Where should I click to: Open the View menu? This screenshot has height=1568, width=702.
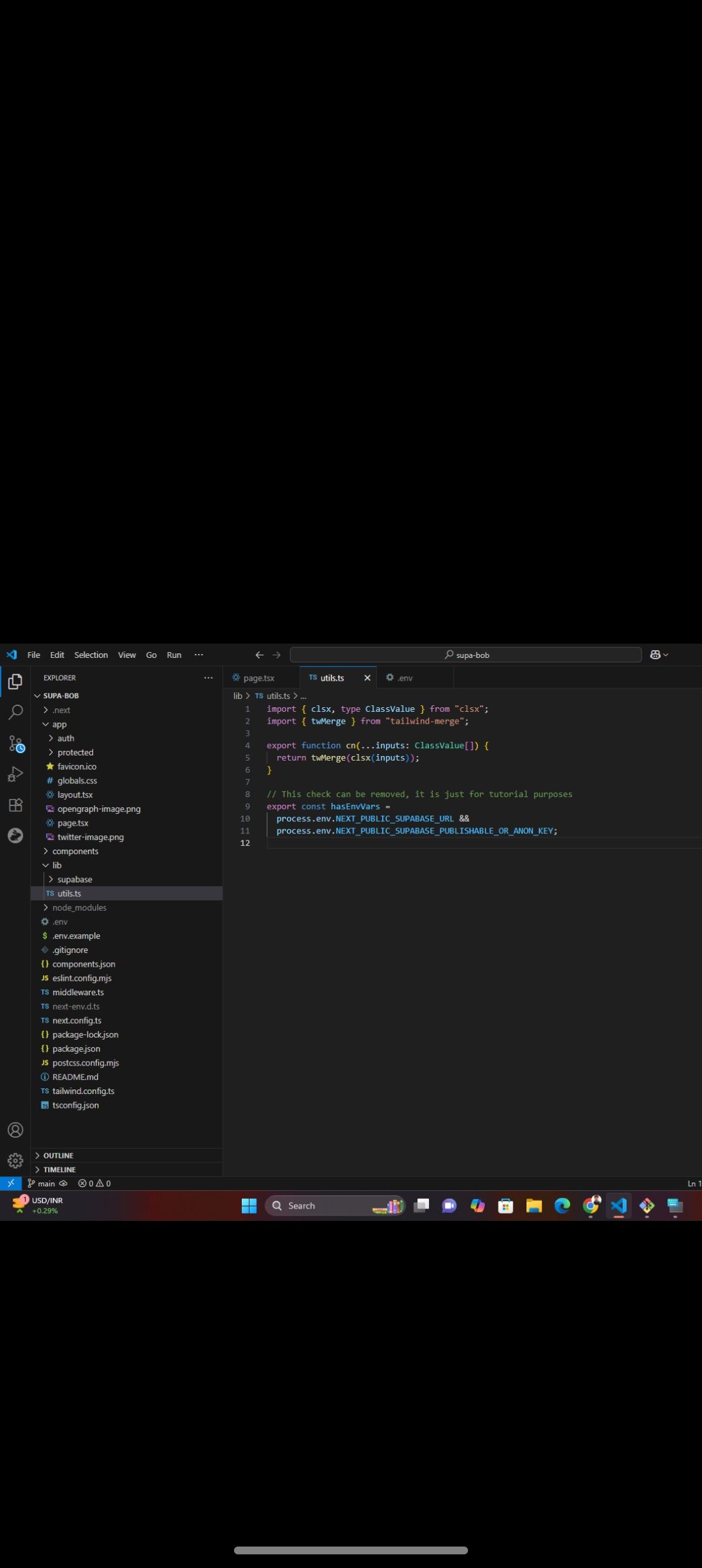pyautogui.click(x=127, y=655)
